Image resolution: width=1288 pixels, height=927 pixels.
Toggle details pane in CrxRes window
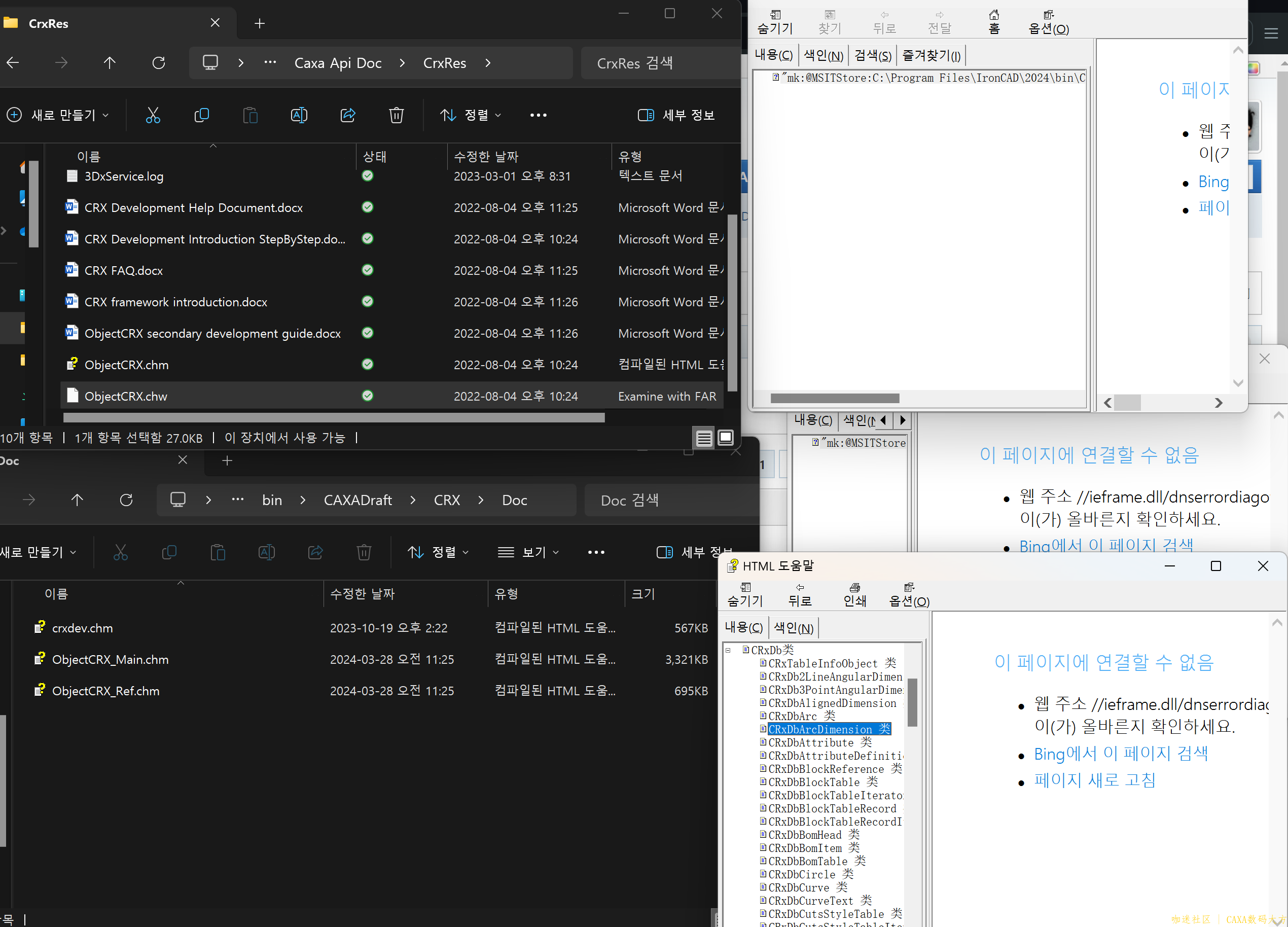coord(676,115)
